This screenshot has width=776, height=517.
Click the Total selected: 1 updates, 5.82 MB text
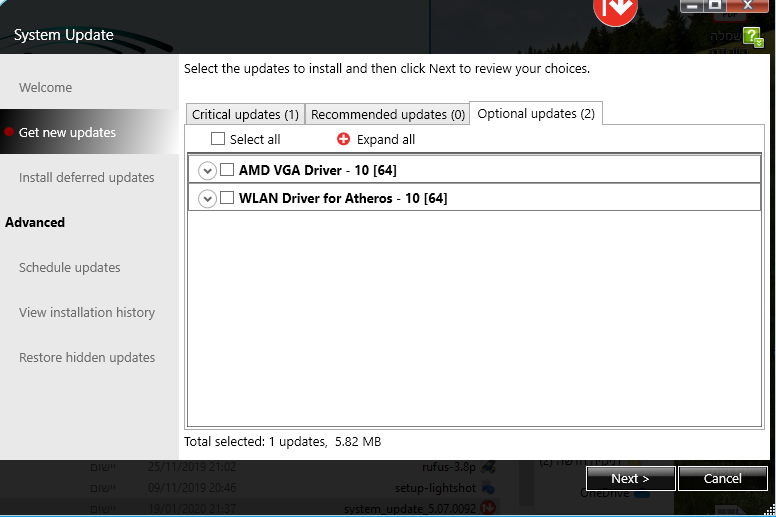pos(283,441)
